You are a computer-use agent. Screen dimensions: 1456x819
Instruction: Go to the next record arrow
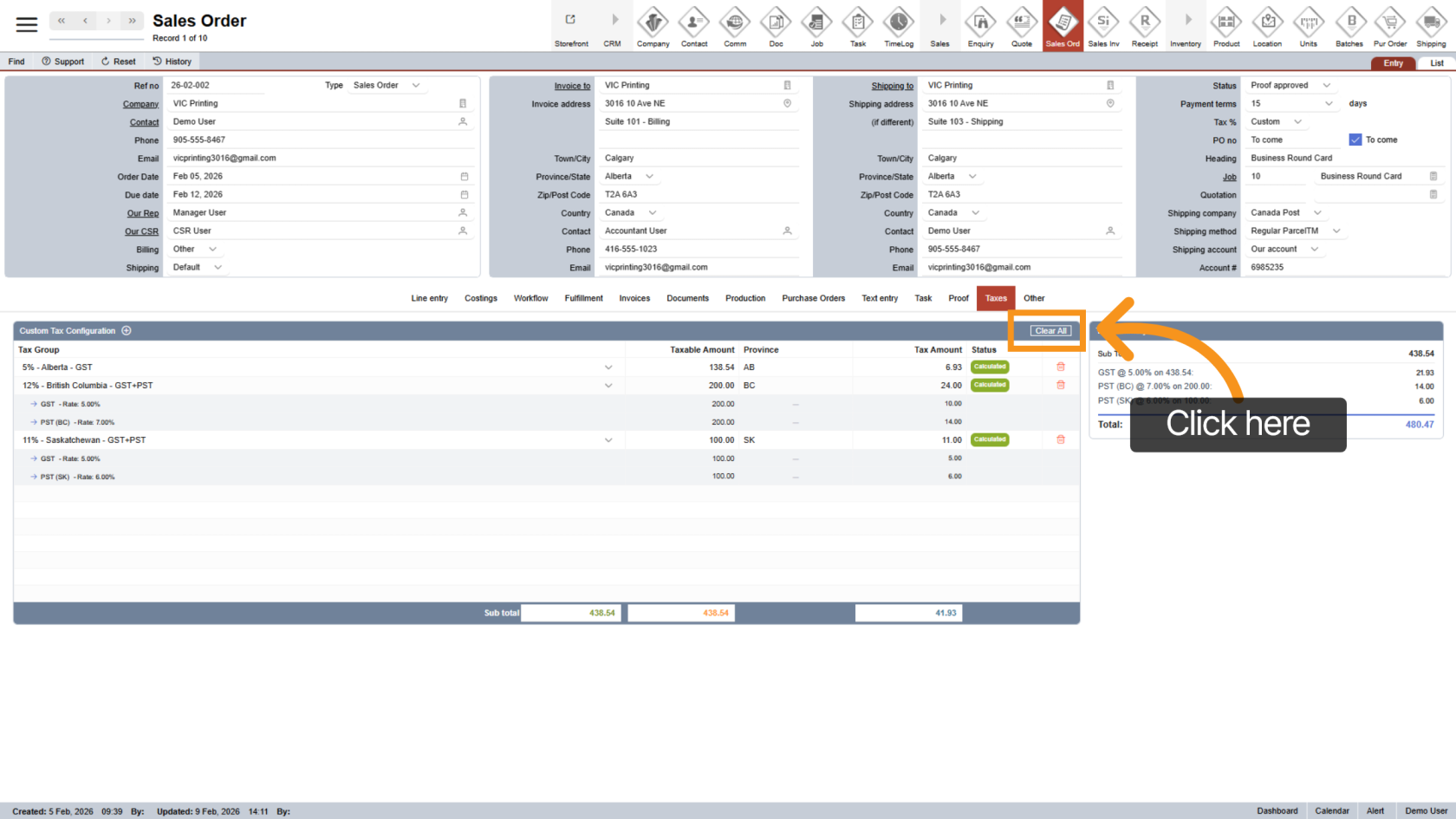(108, 21)
